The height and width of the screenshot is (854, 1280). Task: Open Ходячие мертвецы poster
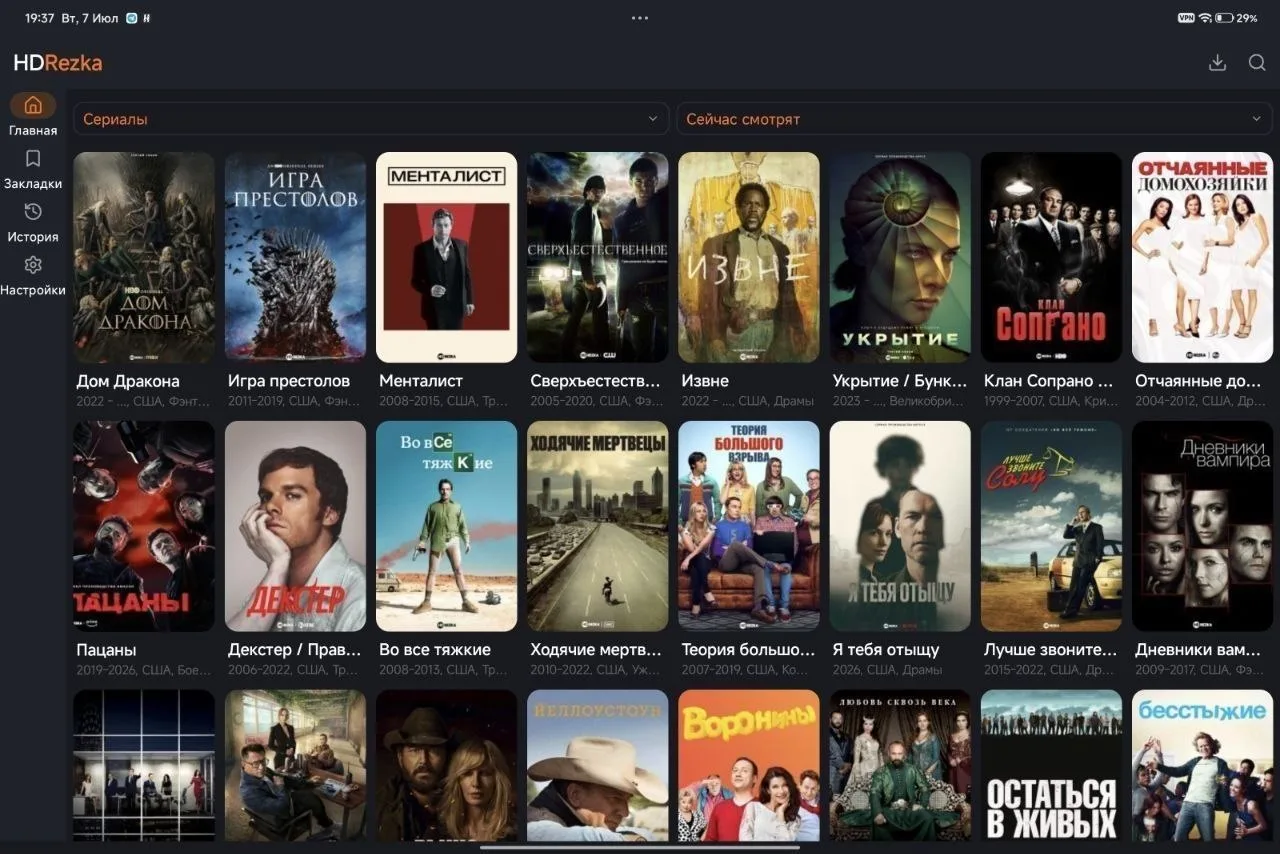tap(597, 526)
